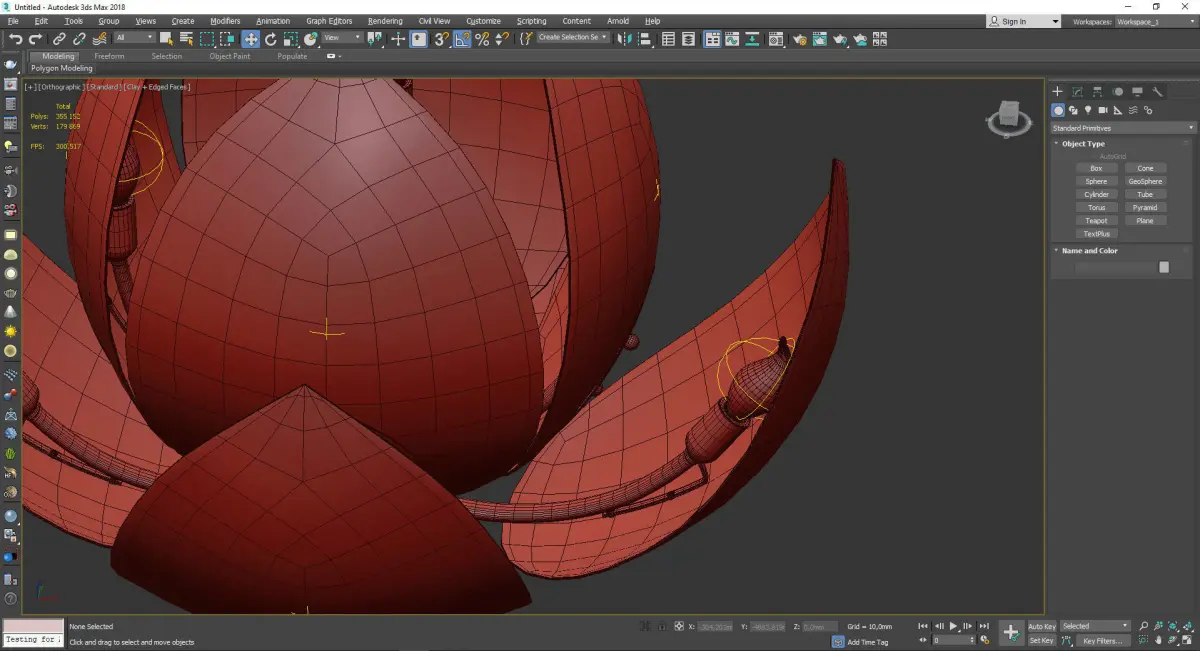Image resolution: width=1200 pixels, height=651 pixels.
Task: Choose the Select Object tool
Action: (x=166, y=39)
